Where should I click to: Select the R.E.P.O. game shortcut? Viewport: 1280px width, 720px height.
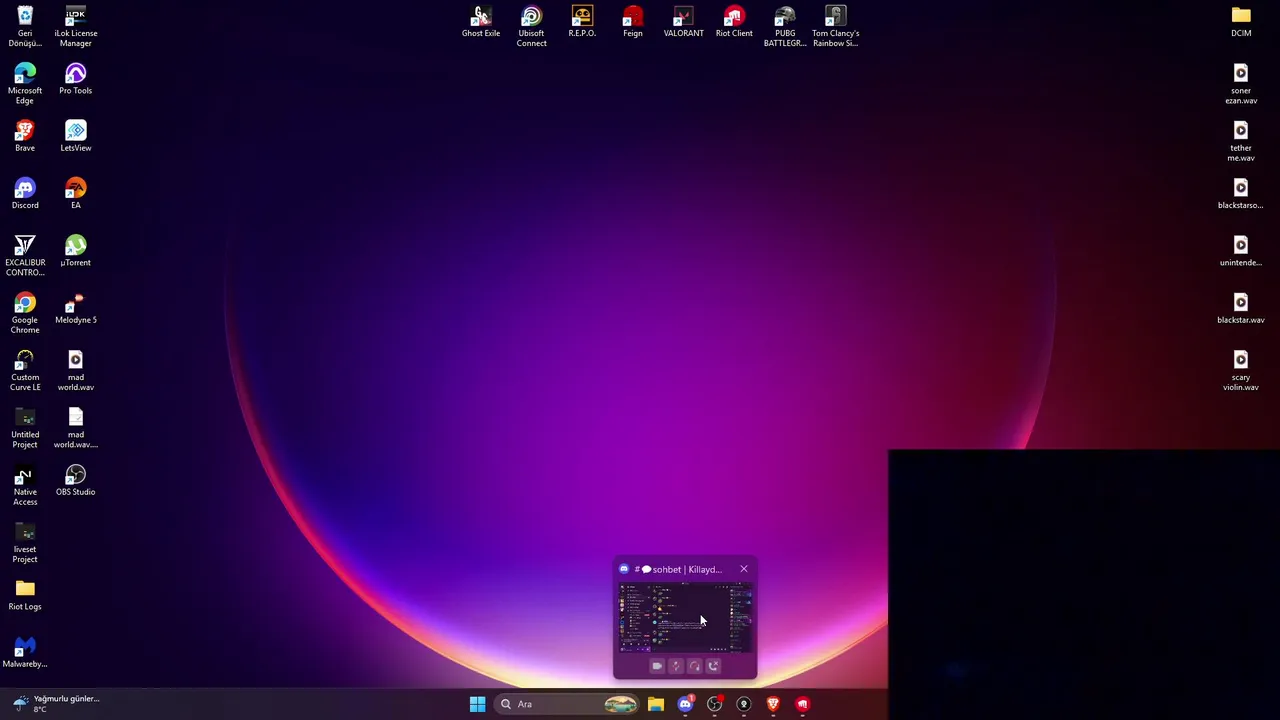pyautogui.click(x=582, y=22)
